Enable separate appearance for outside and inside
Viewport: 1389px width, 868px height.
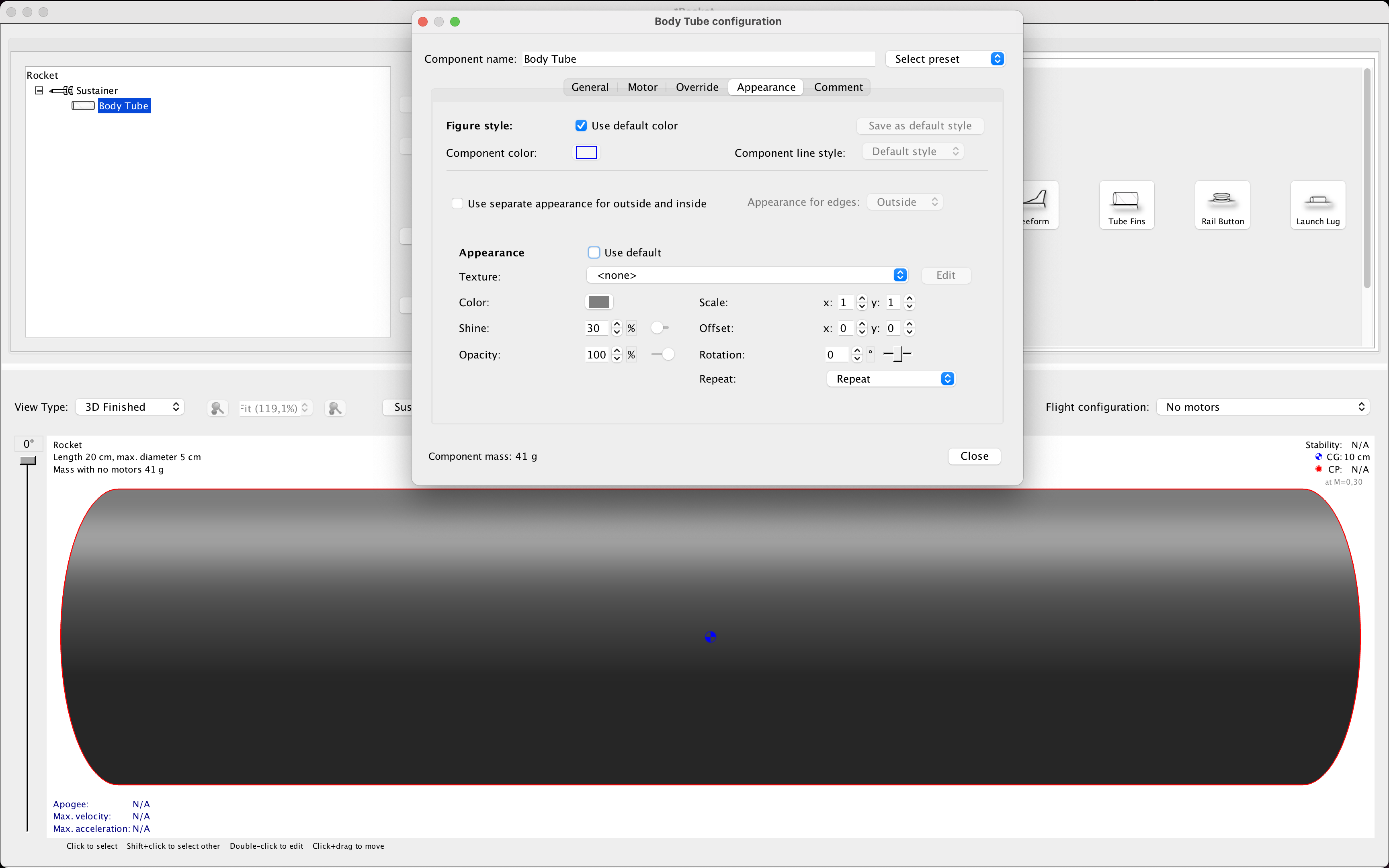coord(457,203)
